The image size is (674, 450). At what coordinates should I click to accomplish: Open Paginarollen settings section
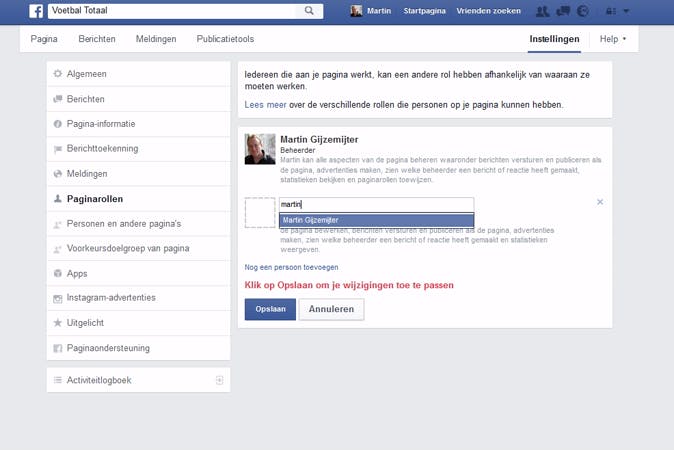click(x=138, y=199)
